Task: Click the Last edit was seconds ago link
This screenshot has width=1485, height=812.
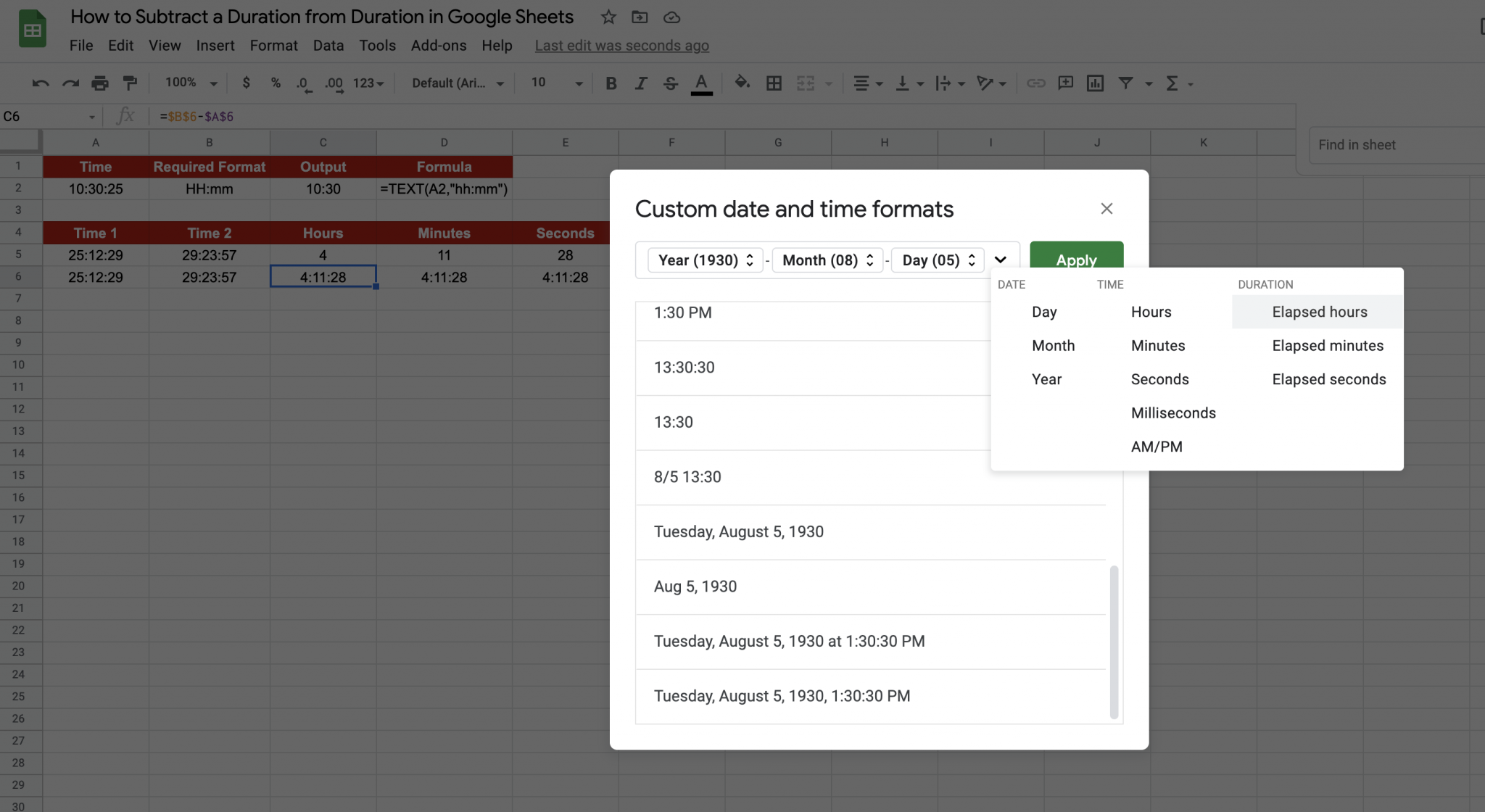Action: 621,45
